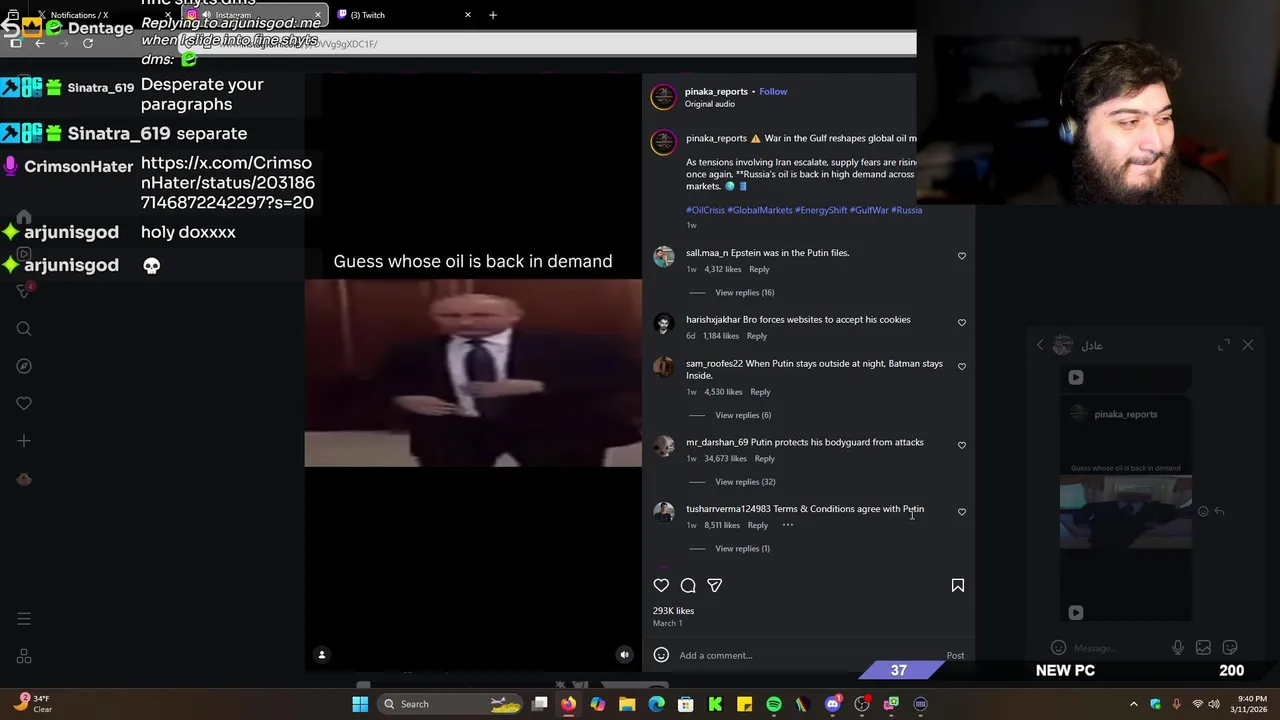The height and width of the screenshot is (720, 1280).
Task: Like the tusharrverma124983 Terms & Conditions comment
Action: click(962, 512)
